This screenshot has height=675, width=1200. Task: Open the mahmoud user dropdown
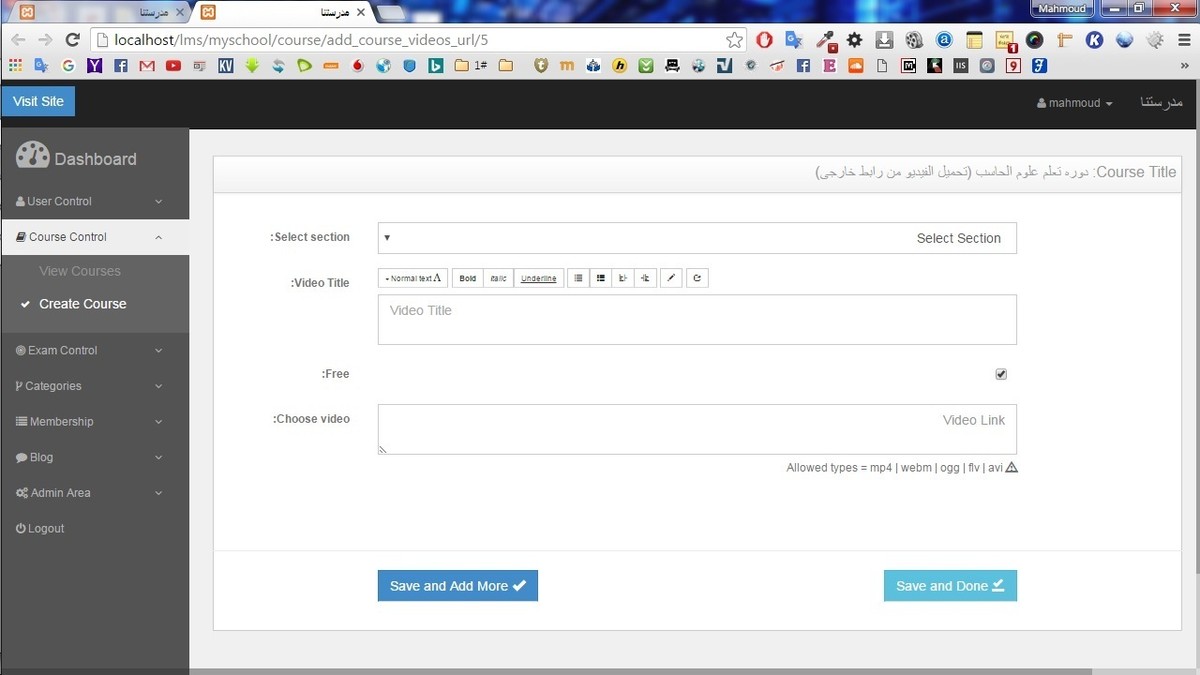1075,103
